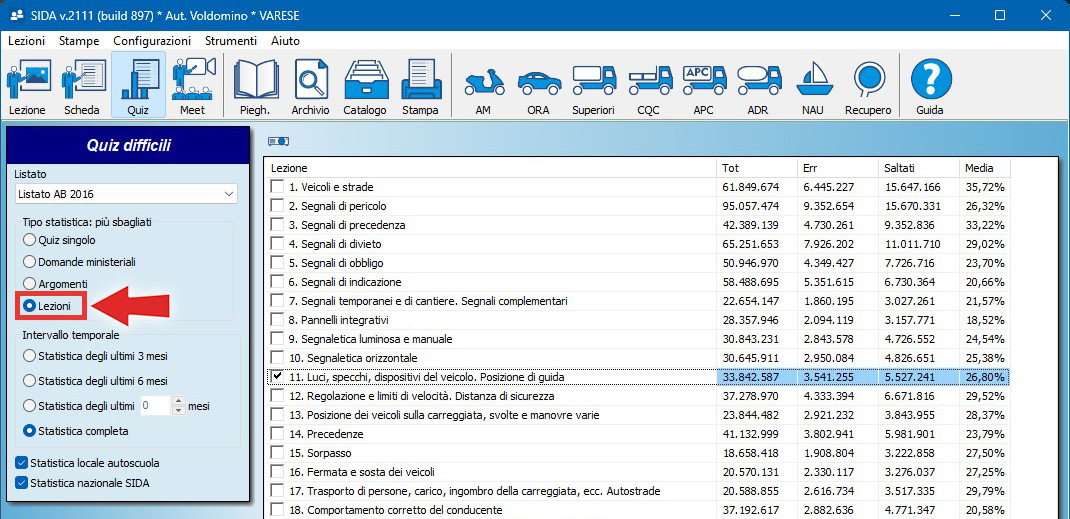The width and height of the screenshot is (1070, 519).
Task: Choose Statistica degli ultimi 6 mesi
Action: click(29, 381)
